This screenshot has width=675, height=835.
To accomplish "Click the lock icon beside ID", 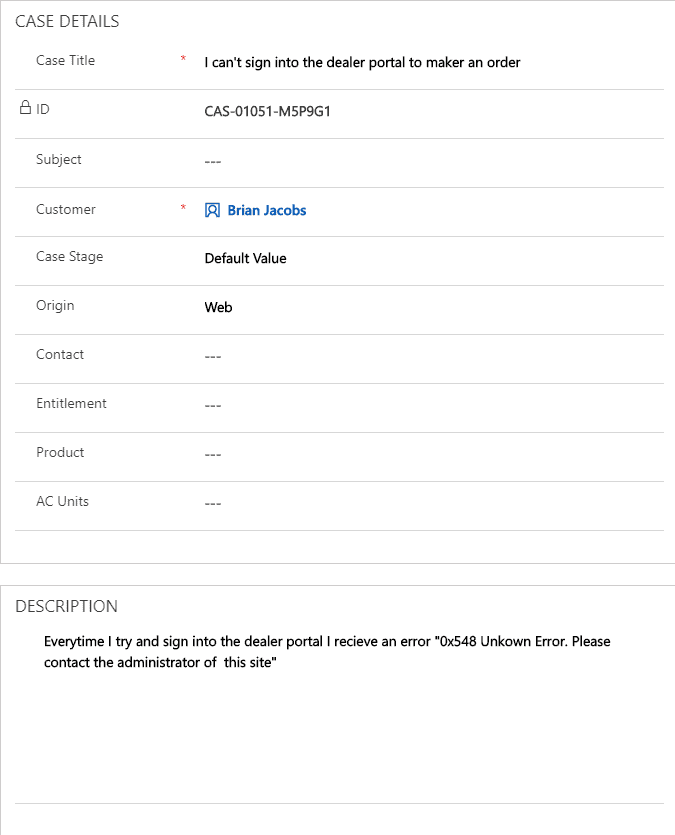I will 25,108.
